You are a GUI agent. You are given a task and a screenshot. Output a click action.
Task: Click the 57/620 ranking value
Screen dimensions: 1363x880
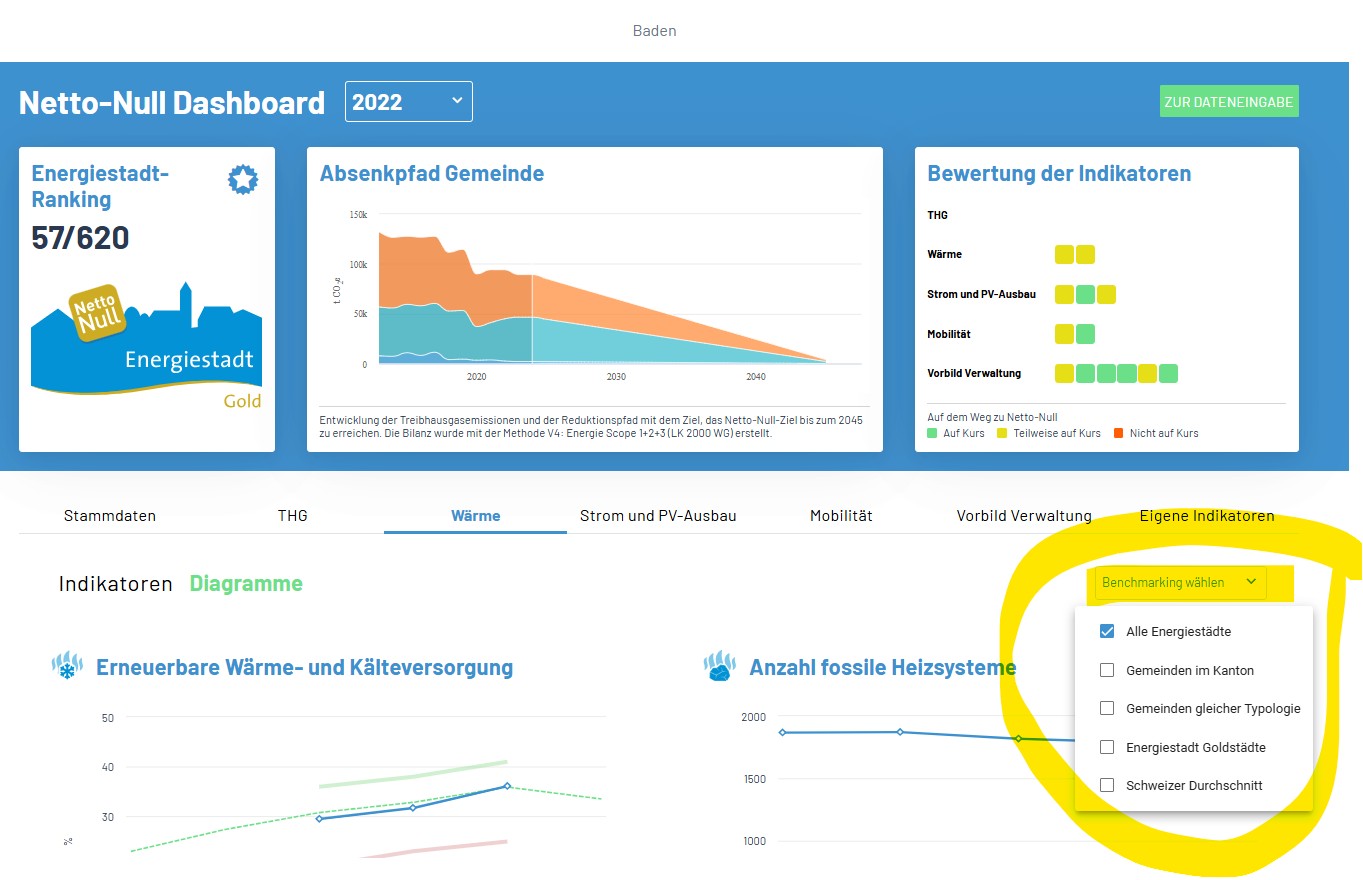81,237
